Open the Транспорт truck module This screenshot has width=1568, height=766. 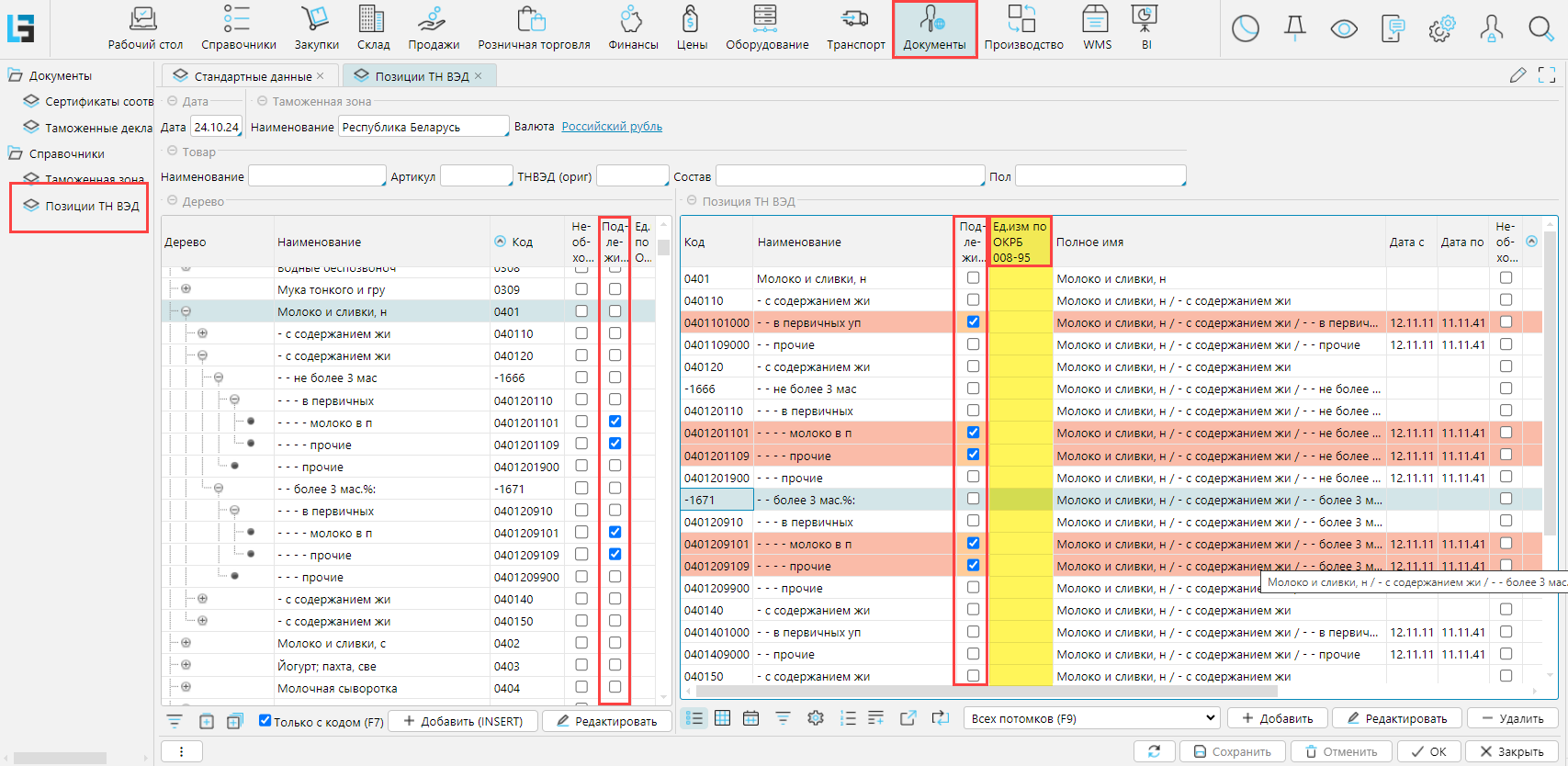pos(855,28)
